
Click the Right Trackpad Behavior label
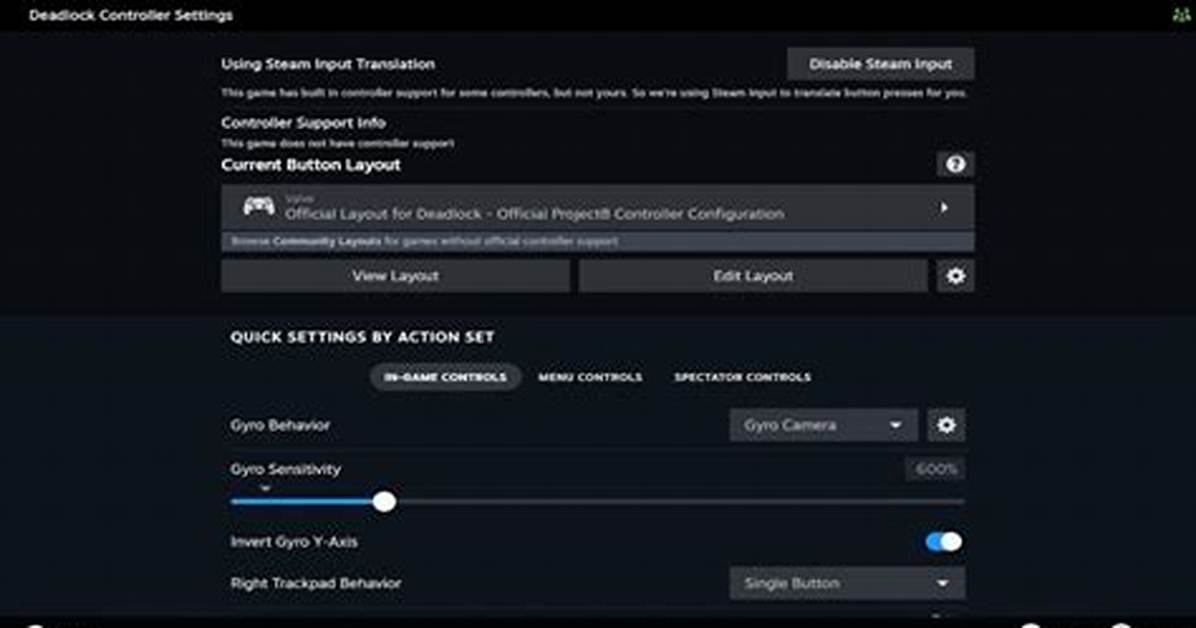tap(315, 583)
